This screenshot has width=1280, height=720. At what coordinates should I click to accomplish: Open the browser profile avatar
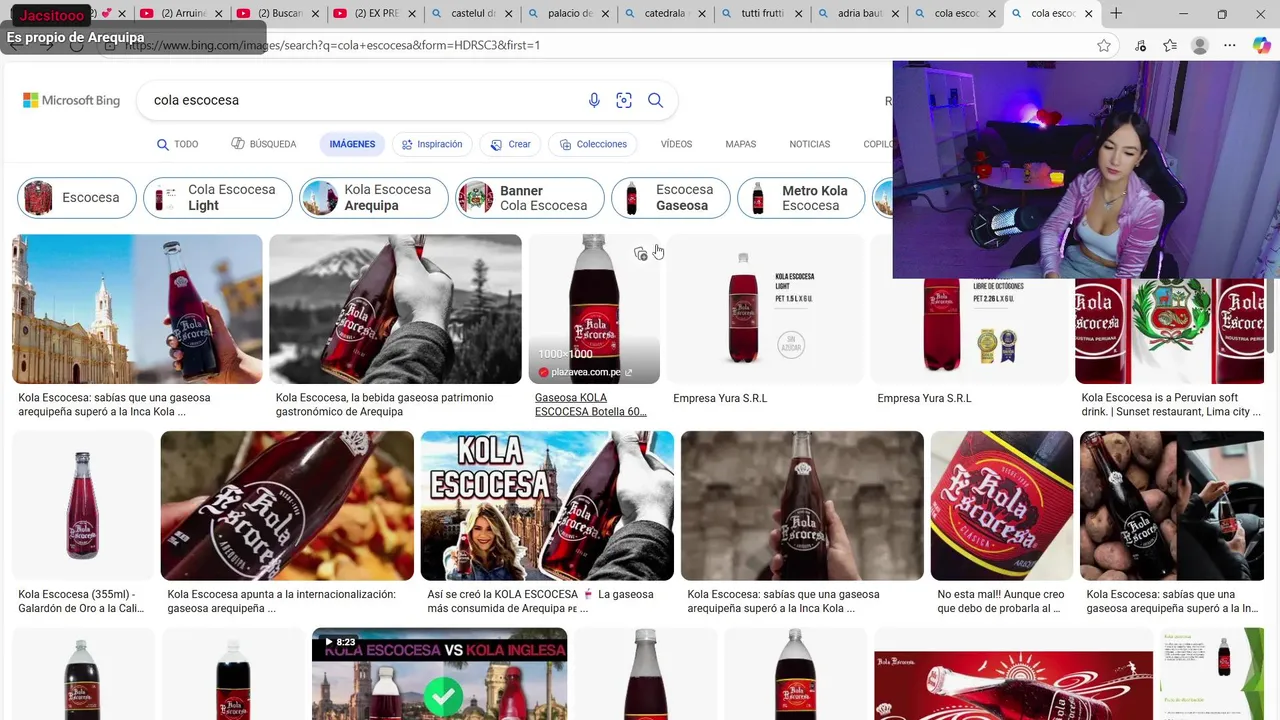coord(1200,45)
